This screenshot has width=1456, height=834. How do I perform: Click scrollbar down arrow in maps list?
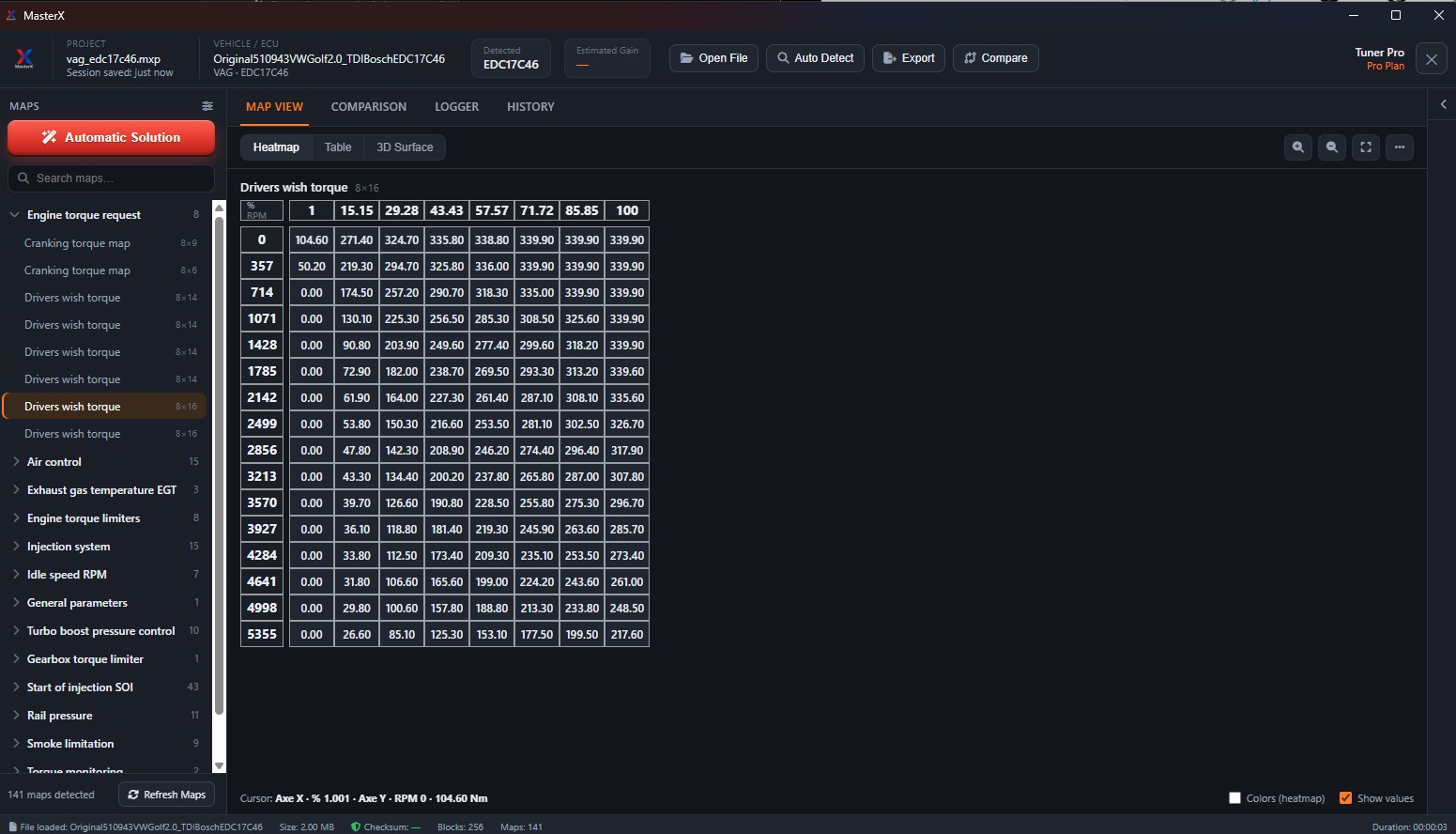(220, 766)
